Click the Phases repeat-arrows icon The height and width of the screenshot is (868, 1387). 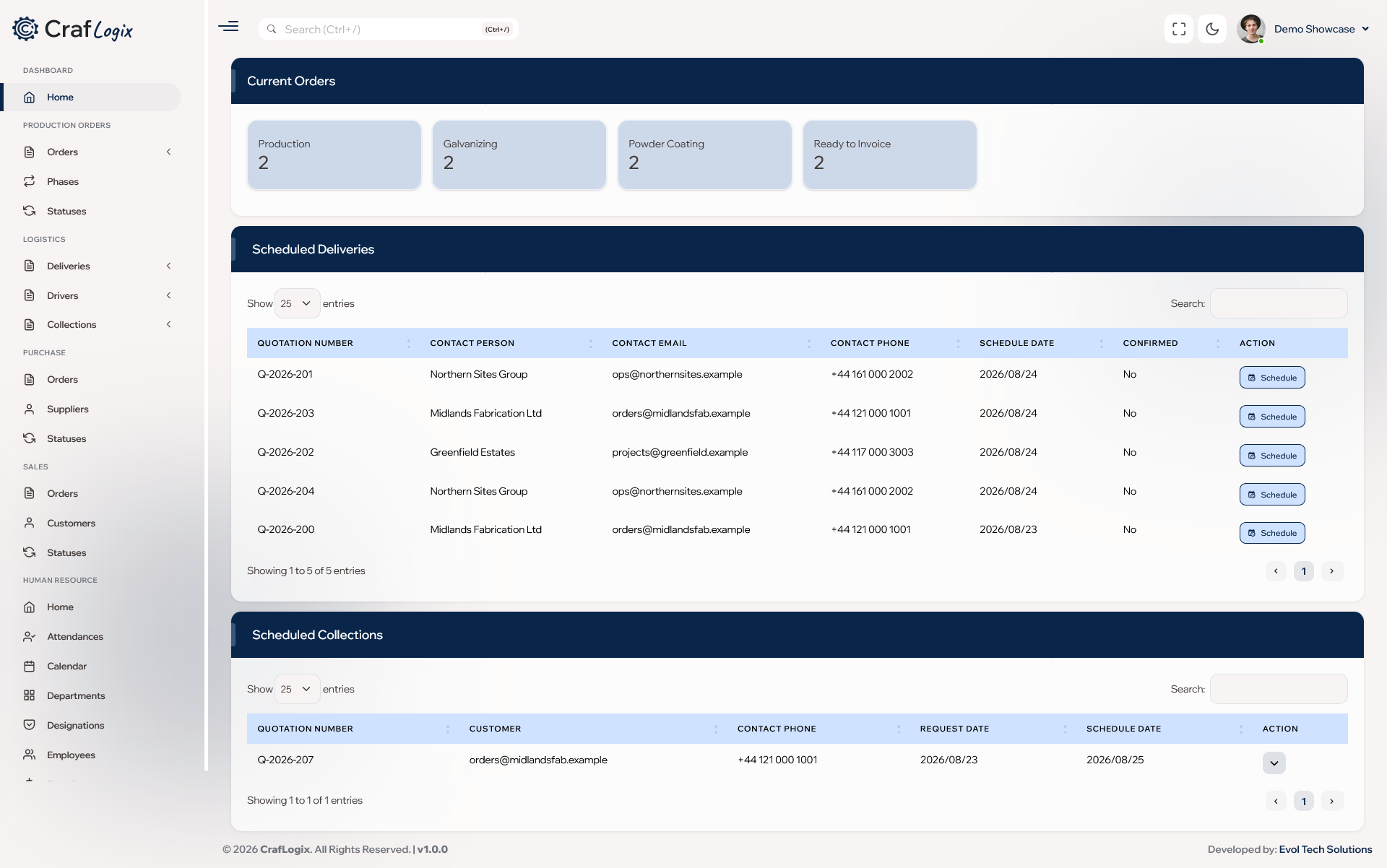pyautogui.click(x=30, y=181)
